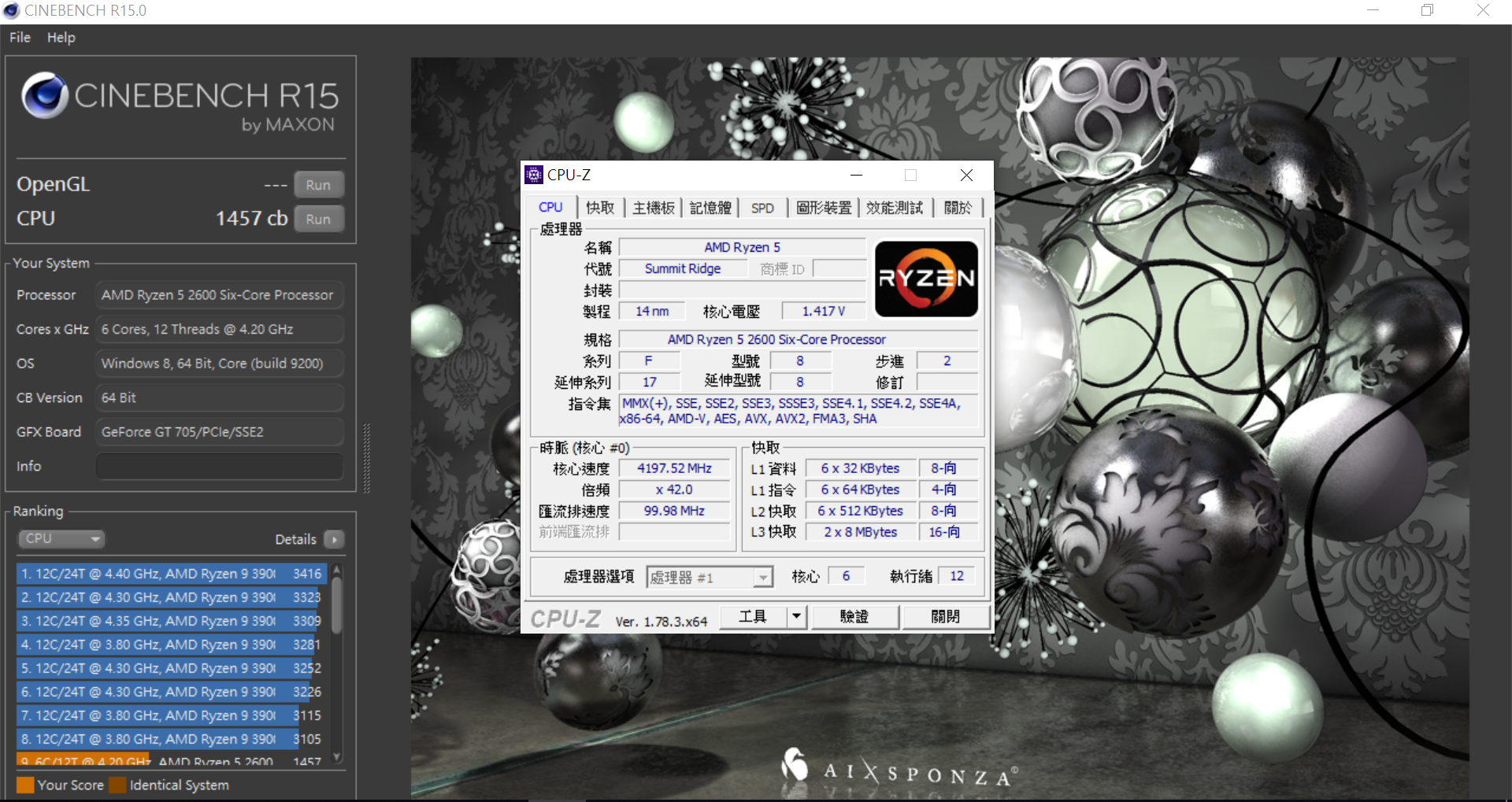The width and height of the screenshot is (1512, 802).
Task: Switch to the 記憶體 tab in CPU-Z
Action: (710, 208)
